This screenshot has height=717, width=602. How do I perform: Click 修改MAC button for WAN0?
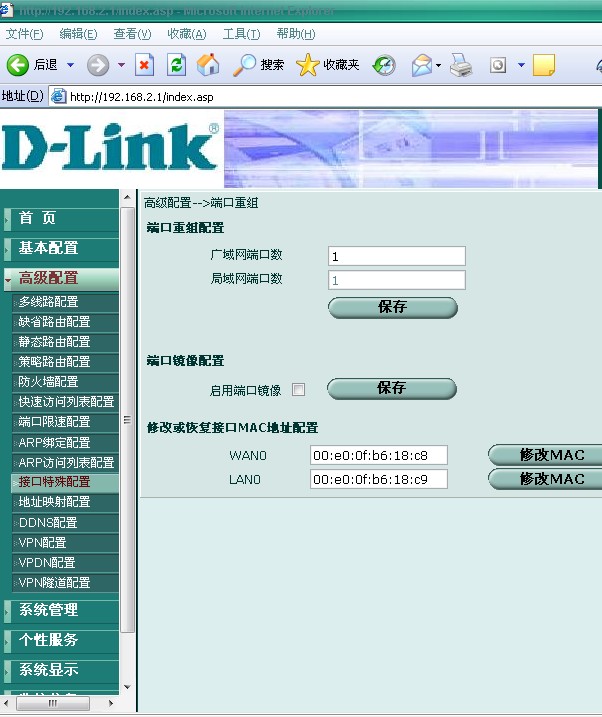[546, 455]
